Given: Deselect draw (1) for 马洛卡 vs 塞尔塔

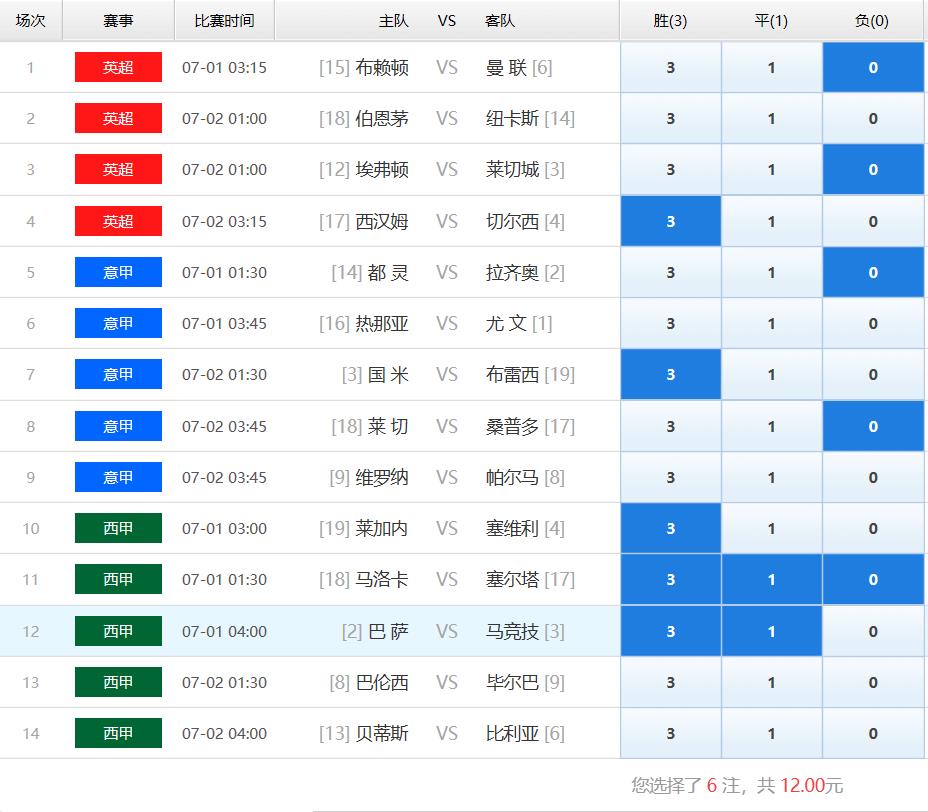Looking at the screenshot, I should pos(772,579).
